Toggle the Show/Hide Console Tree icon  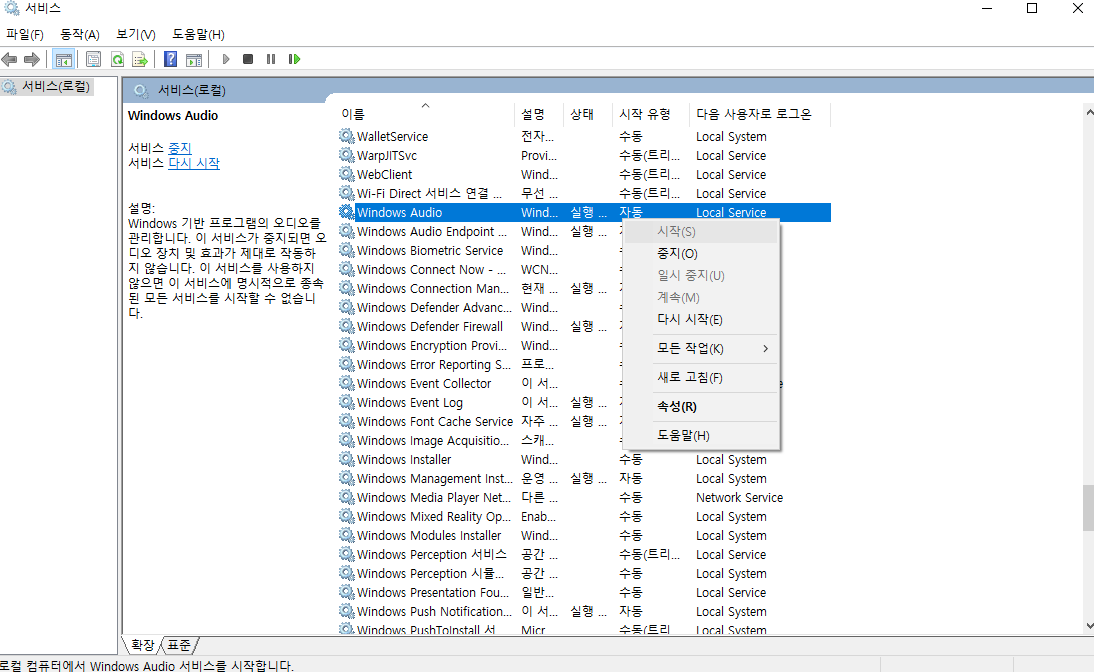pos(63,58)
